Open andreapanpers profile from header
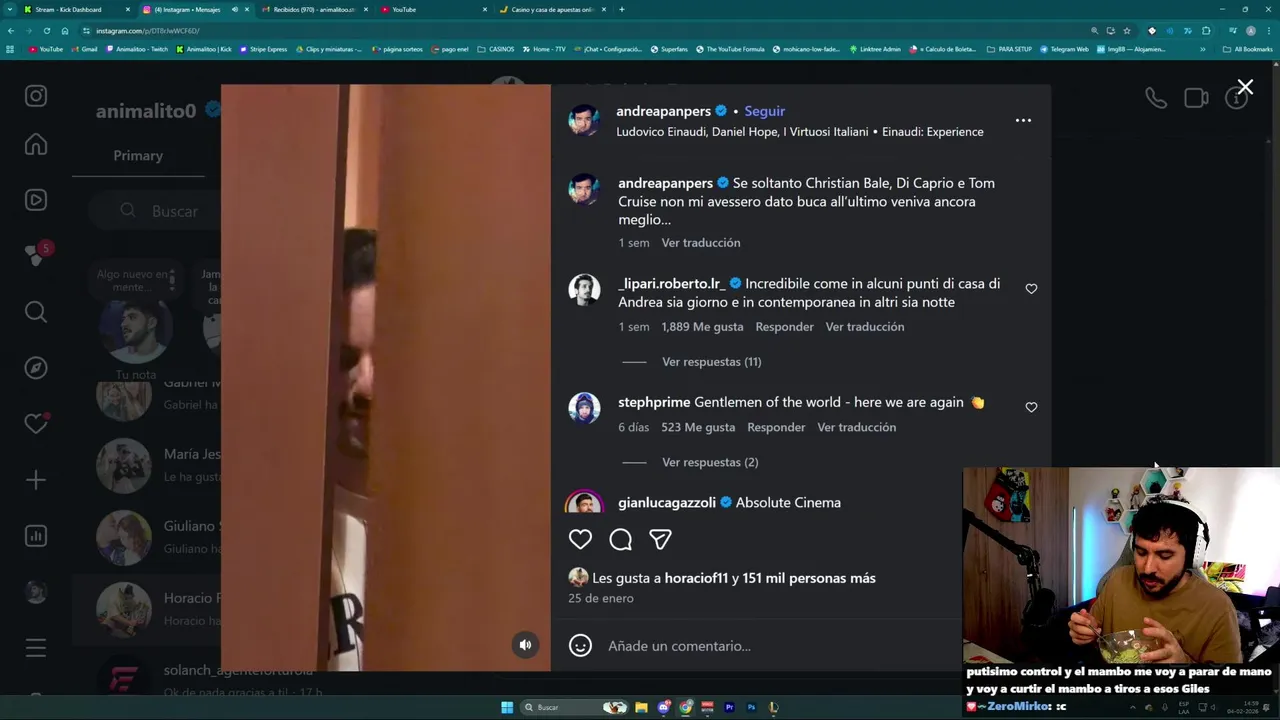 (x=663, y=111)
